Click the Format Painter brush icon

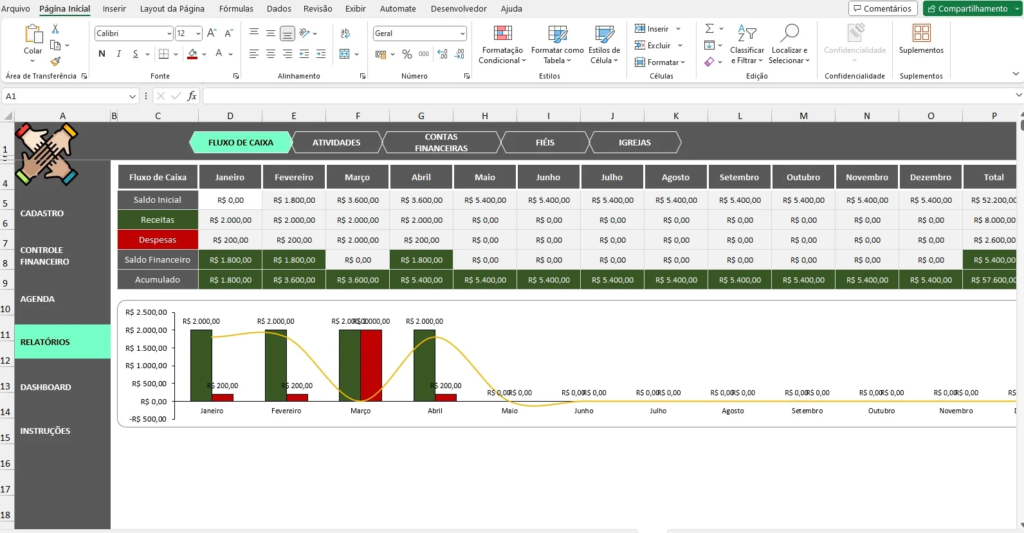(55, 61)
